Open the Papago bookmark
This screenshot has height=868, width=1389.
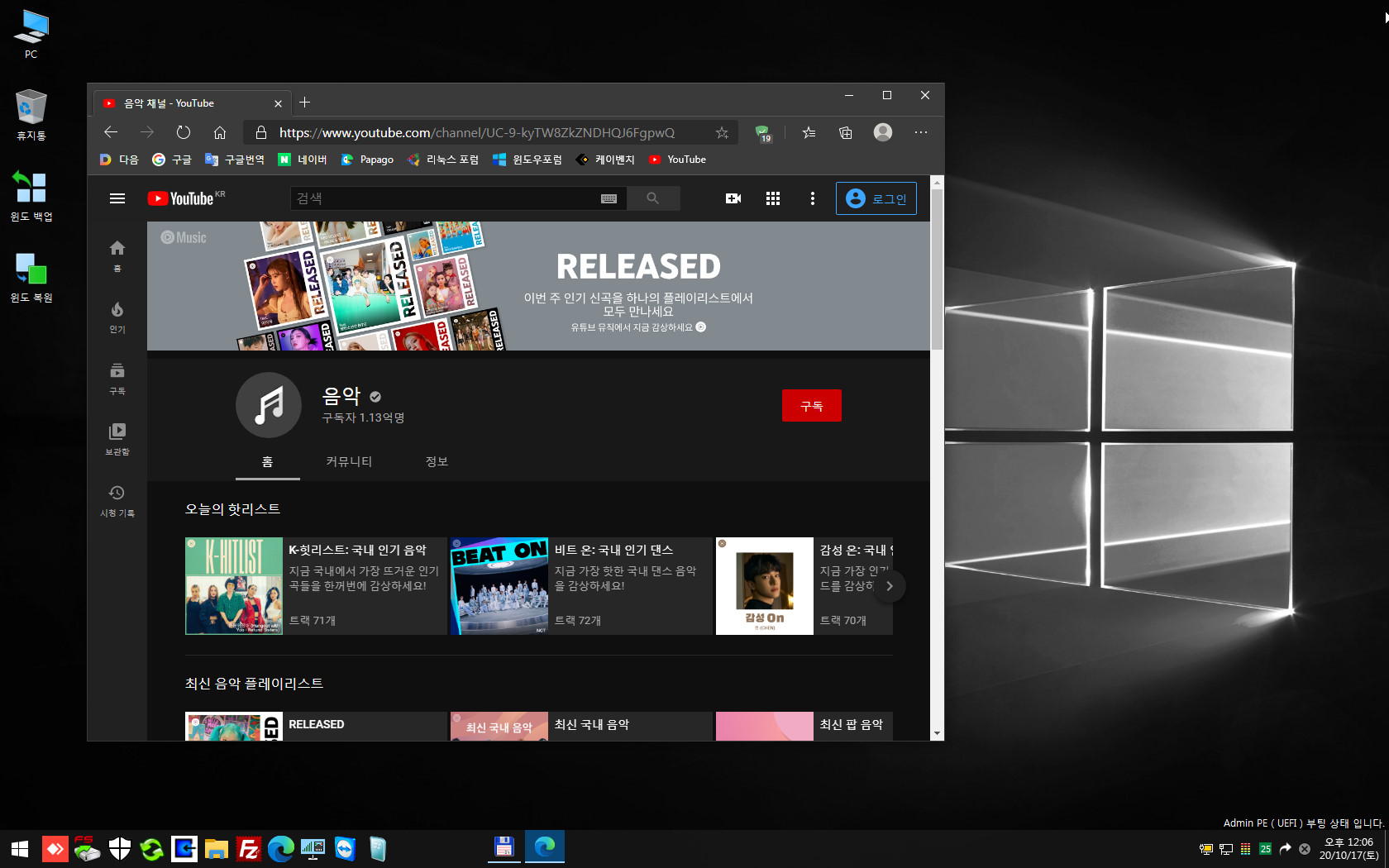tap(367, 160)
